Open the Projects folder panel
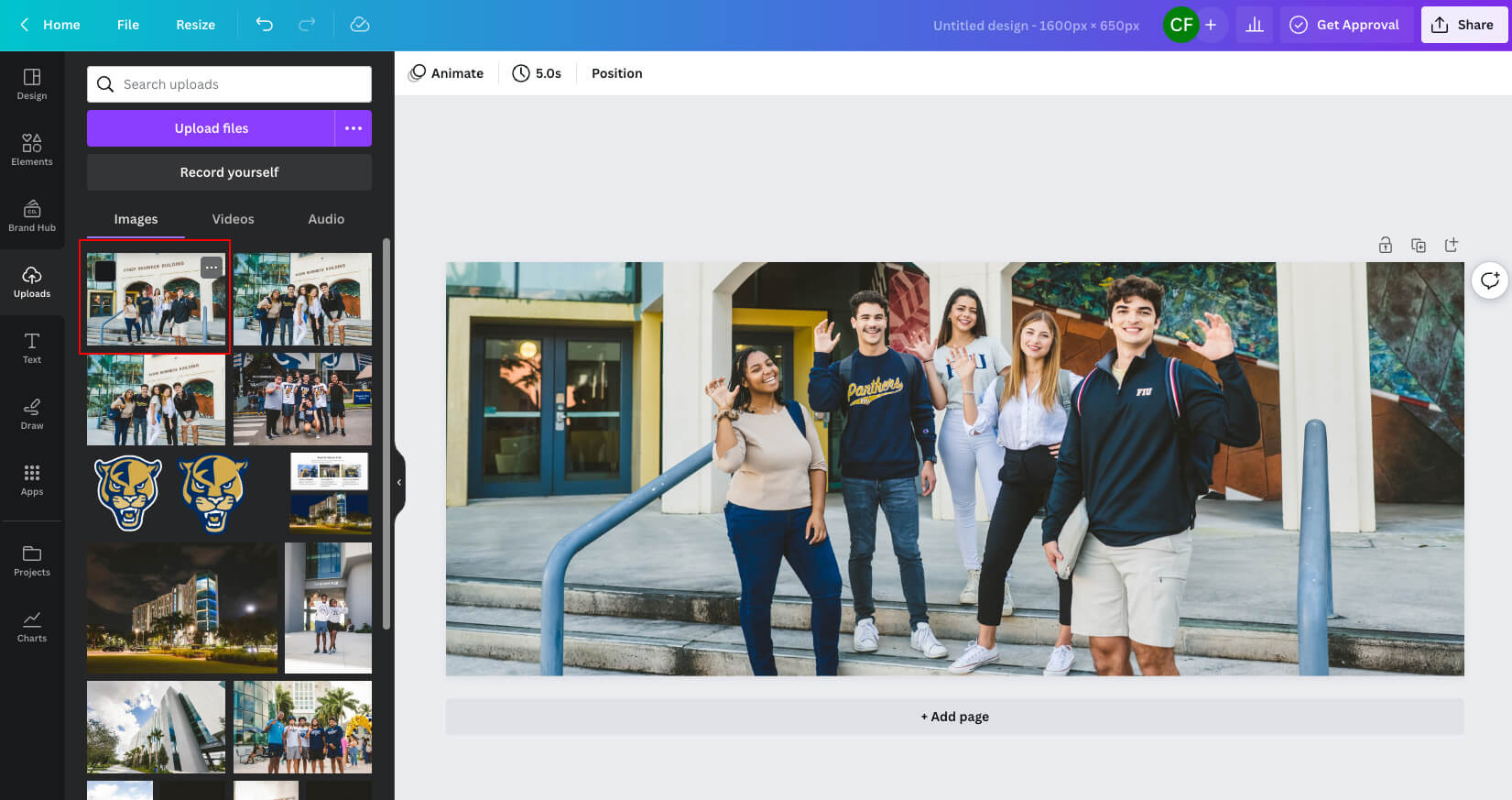The image size is (1512, 800). click(x=32, y=560)
